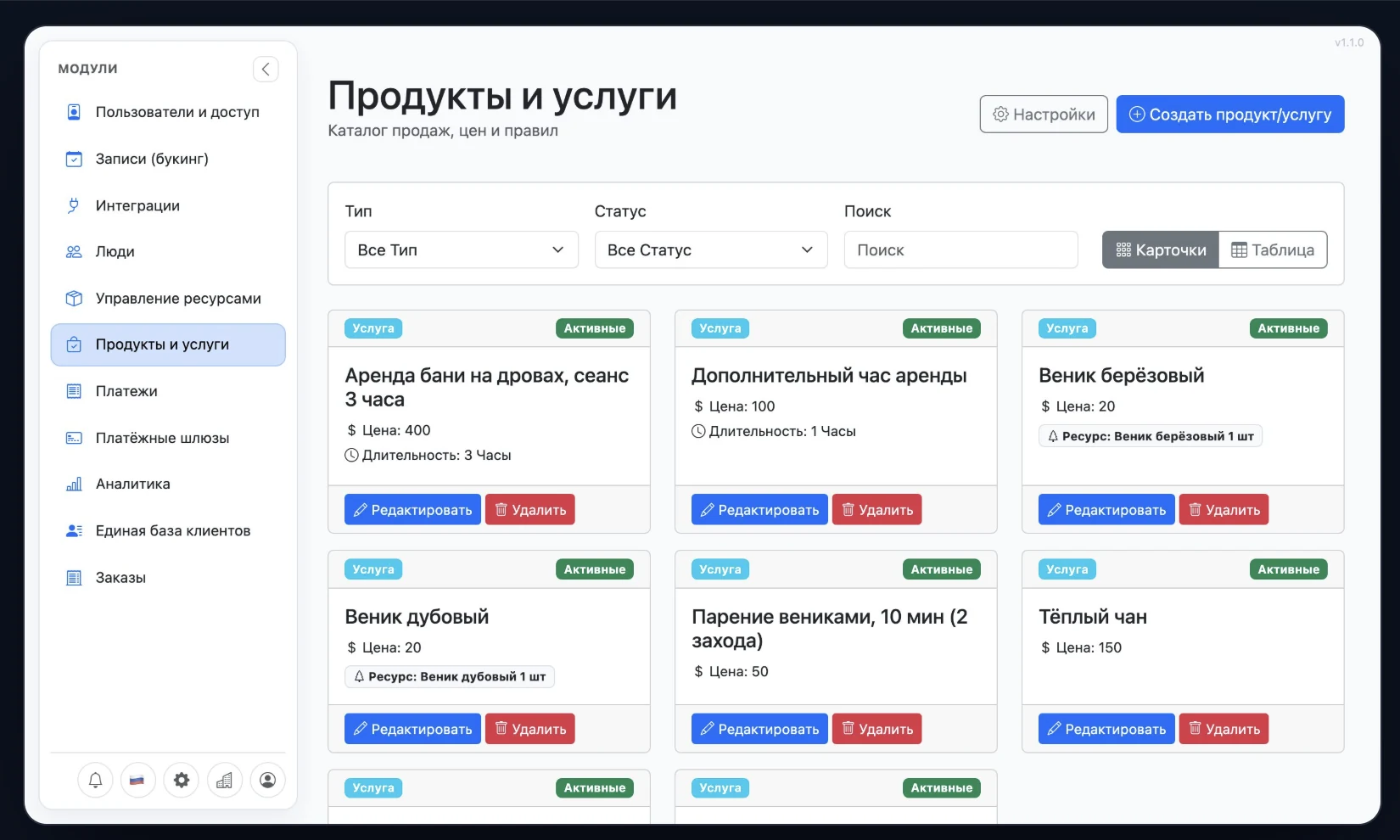The width and height of the screenshot is (1400, 840).
Task: Open the gear settings icon in sidebar footer
Action: coord(182,780)
